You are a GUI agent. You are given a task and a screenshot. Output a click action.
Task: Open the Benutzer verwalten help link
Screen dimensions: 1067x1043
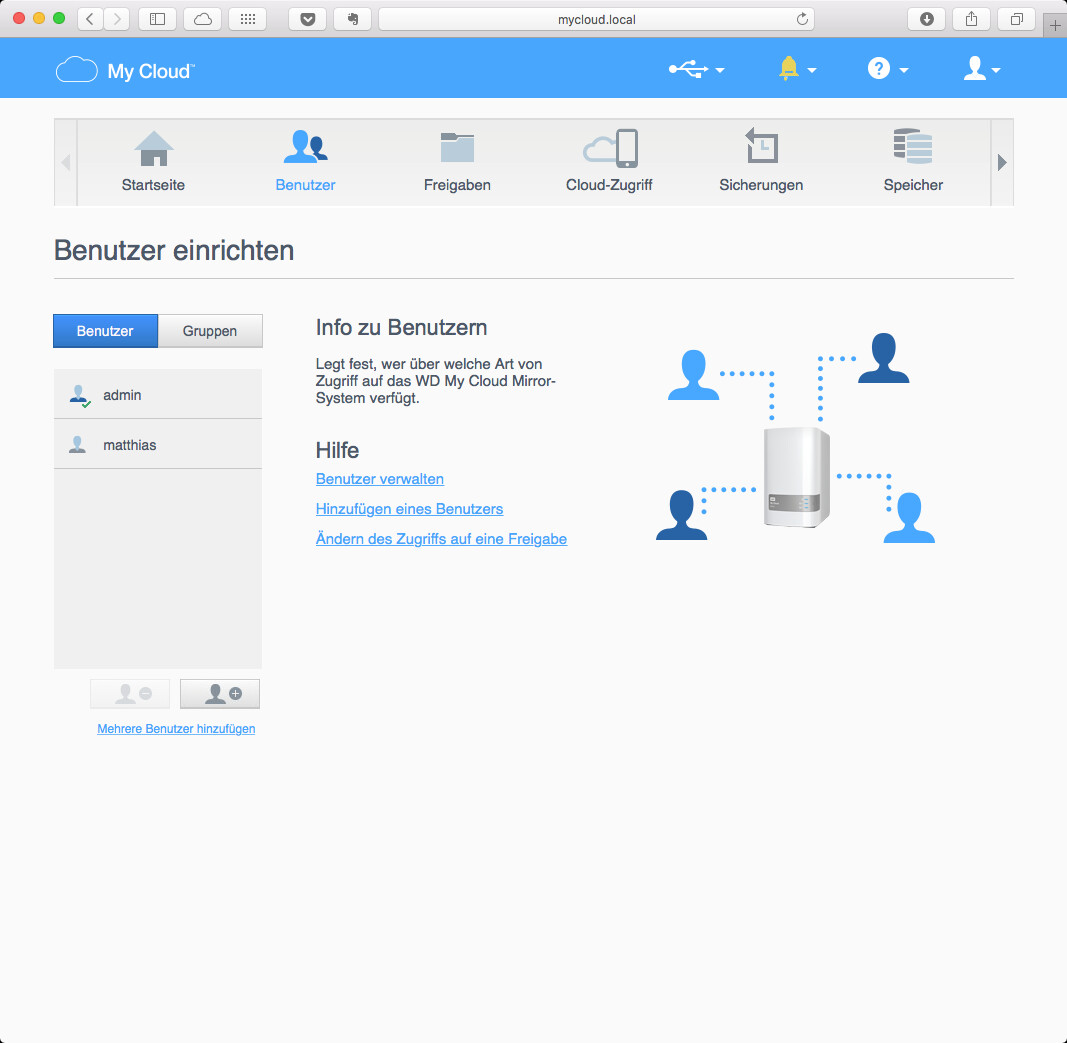coord(380,479)
